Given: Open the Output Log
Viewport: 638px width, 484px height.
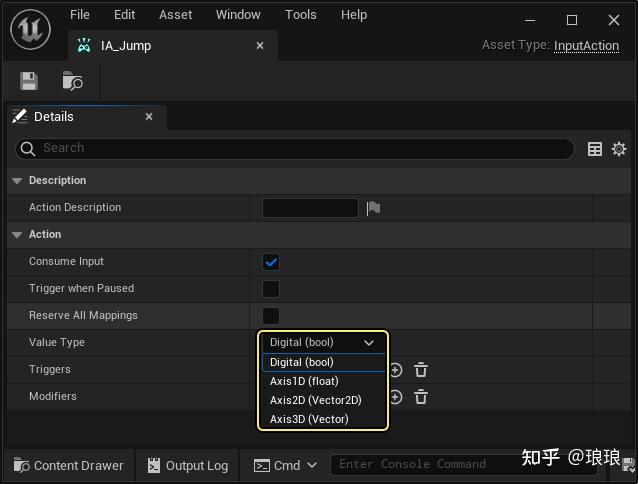Looking at the screenshot, I should pos(188,465).
